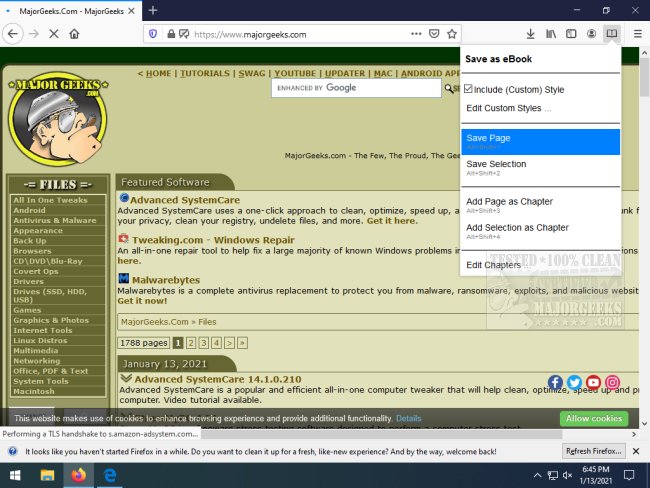Open Microsoft Edge from the taskbar
Image resolution: width=650 pixels, height=488 pixels.
pos(110,475)
